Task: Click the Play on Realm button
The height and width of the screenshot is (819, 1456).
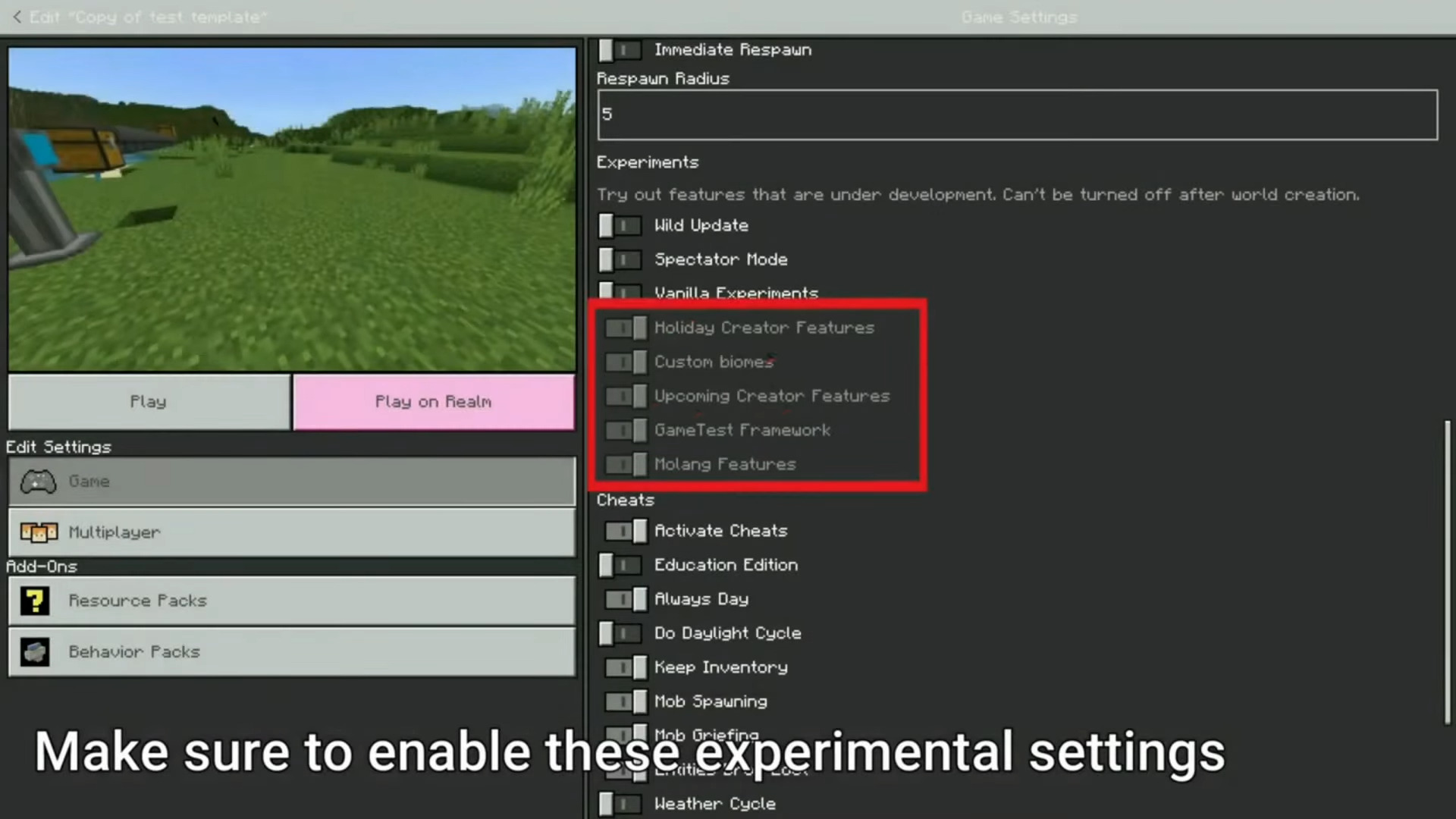Action: point(434,402)
